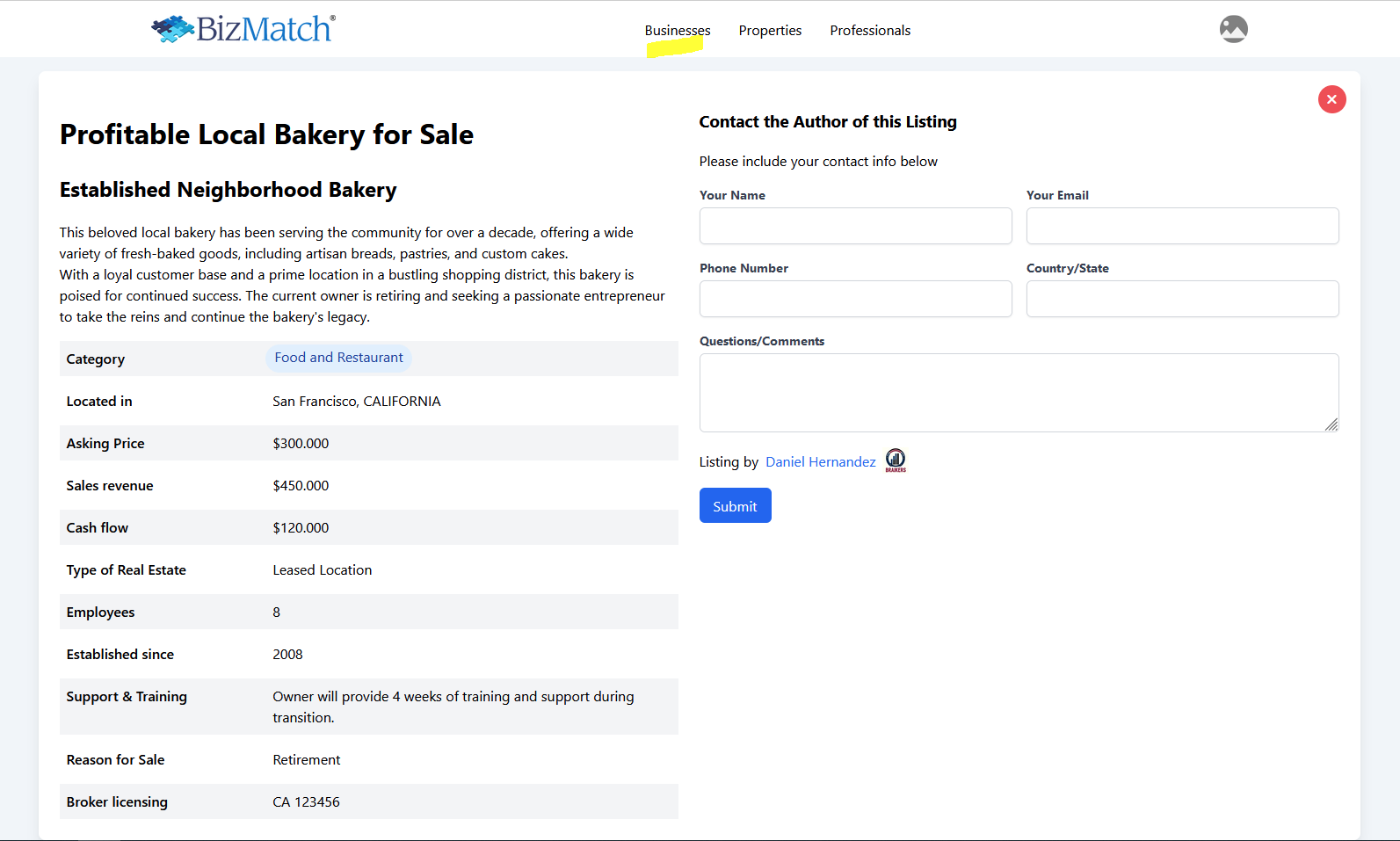
Task: Click the Contact the Author heading
Action: (x=827, y=122)
